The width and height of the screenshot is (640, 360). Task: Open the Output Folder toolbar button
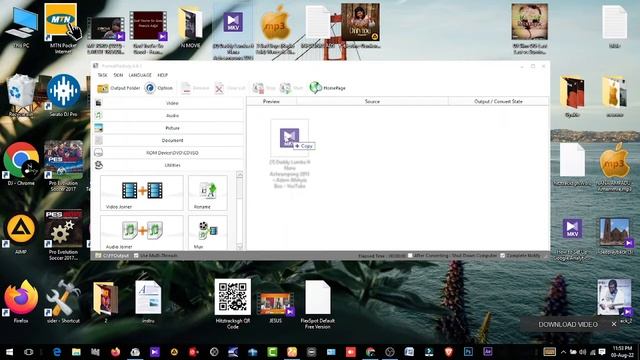119,88
